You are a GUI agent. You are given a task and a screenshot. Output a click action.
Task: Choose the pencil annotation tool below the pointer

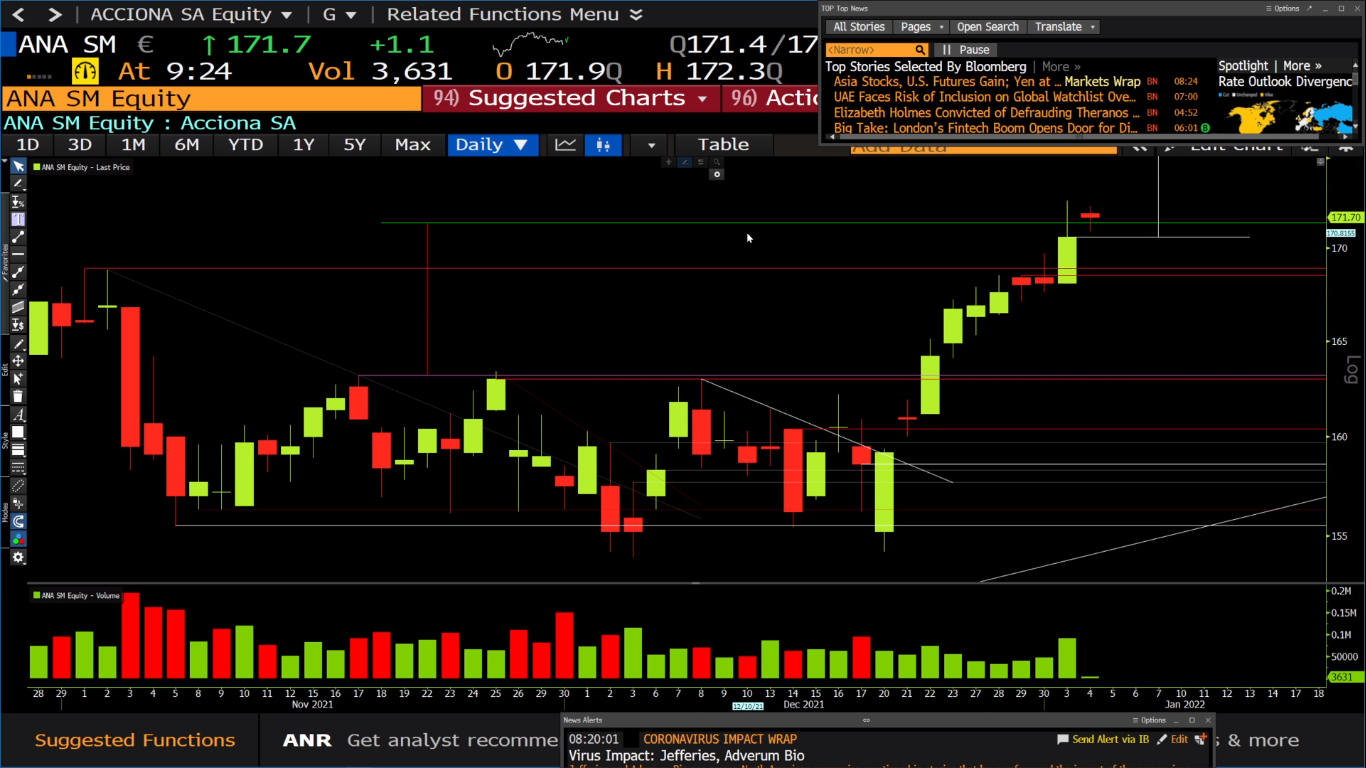pos(18,184)
